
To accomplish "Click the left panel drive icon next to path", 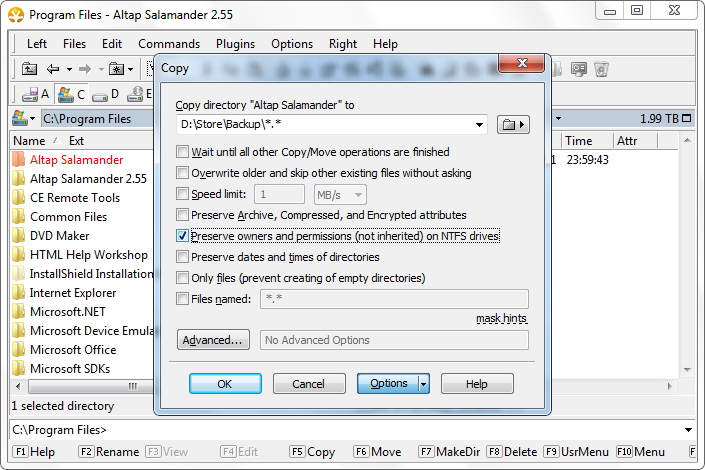I will 19,118.
